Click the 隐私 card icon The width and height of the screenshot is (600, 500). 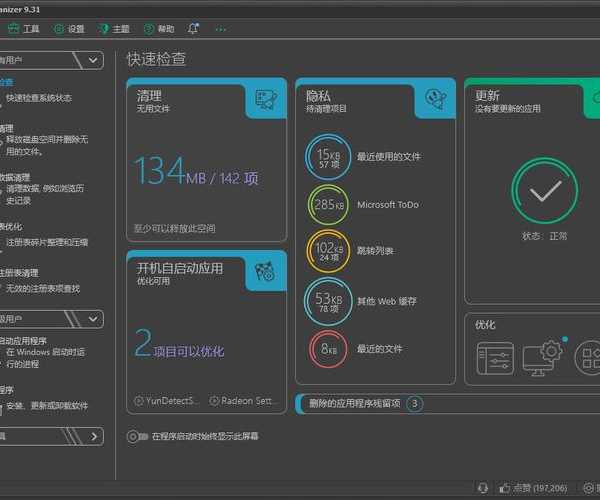coord(435,99)
